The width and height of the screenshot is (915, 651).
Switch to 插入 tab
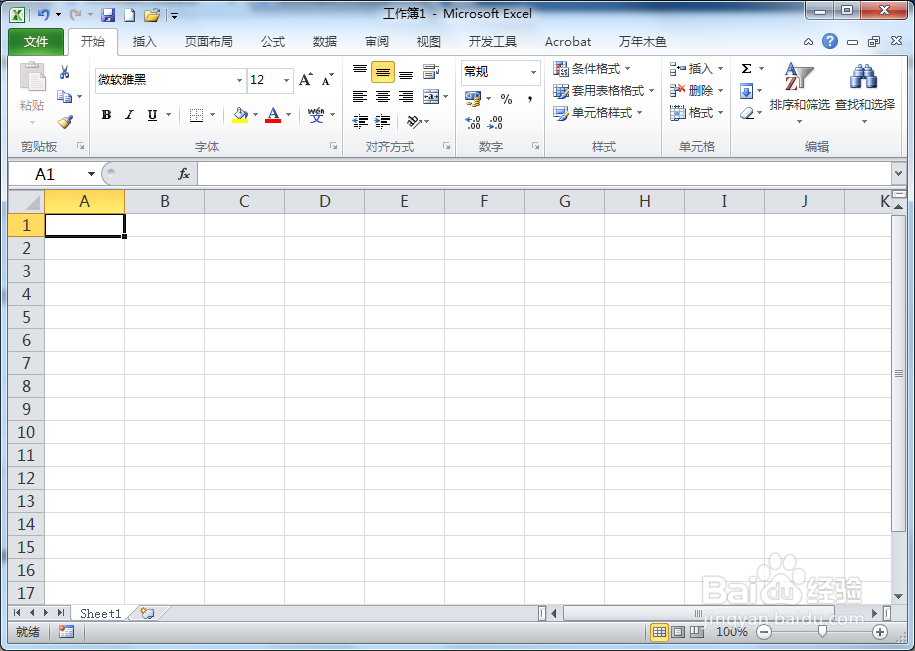(144, 41)
